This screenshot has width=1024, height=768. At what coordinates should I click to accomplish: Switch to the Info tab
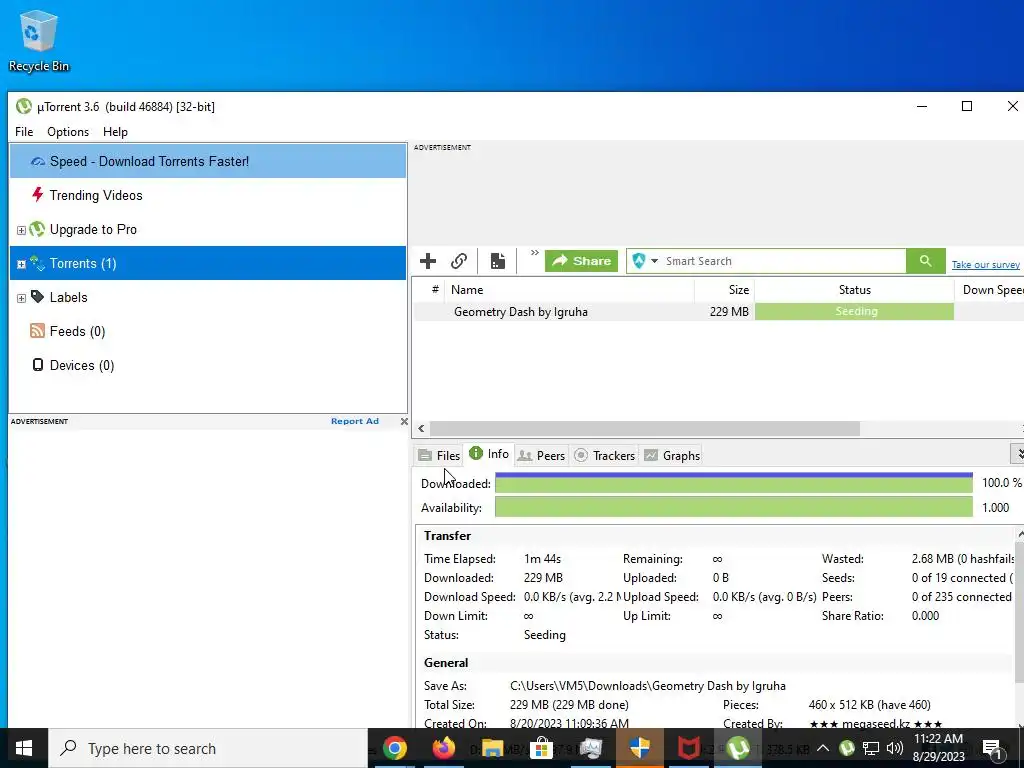(488, 454)
